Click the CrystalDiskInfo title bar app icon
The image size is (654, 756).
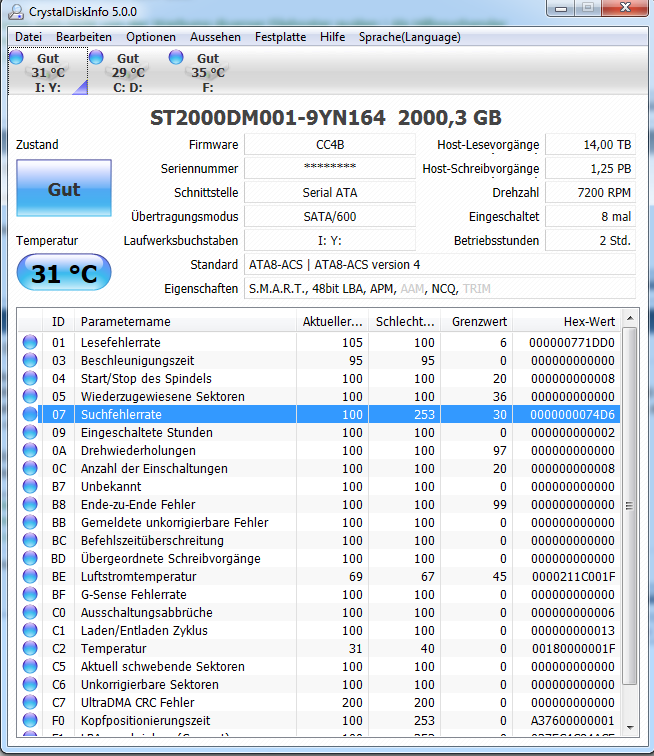(16, 12)
